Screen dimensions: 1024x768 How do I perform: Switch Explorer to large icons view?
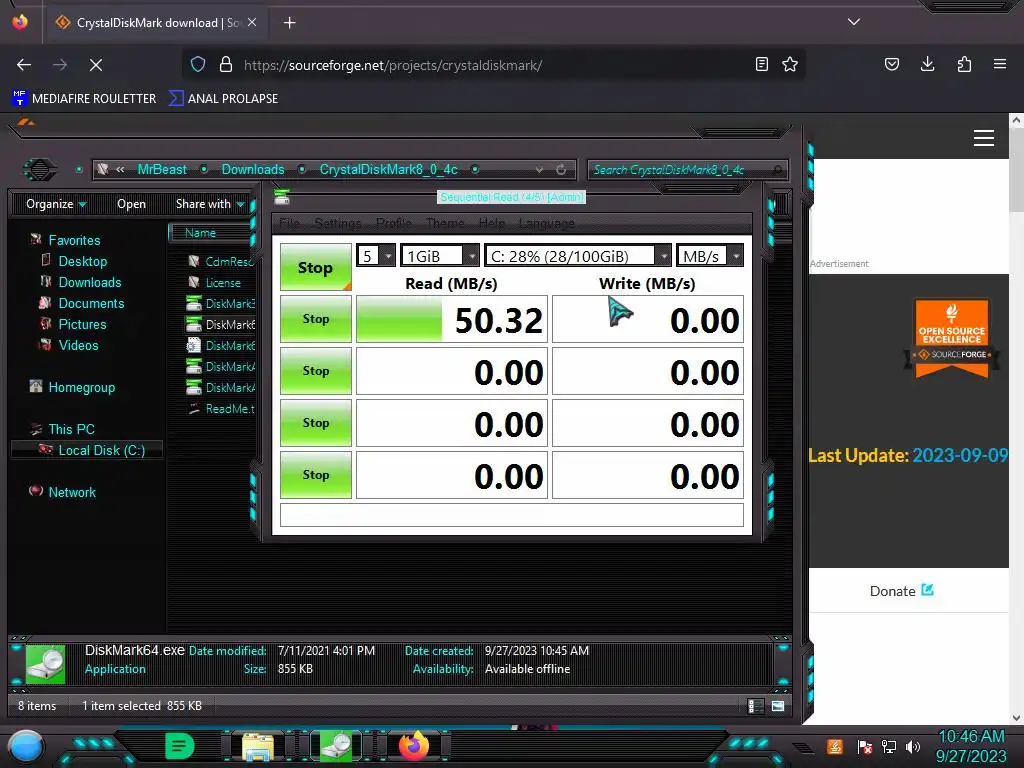[x=778, y=706]
